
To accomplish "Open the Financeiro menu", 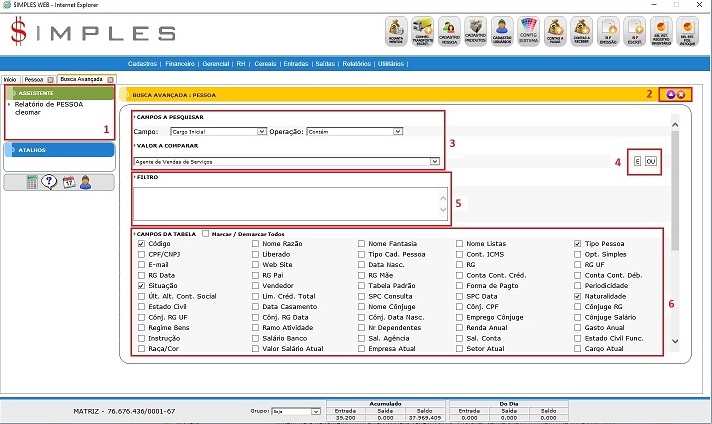I will click(181, 62).
